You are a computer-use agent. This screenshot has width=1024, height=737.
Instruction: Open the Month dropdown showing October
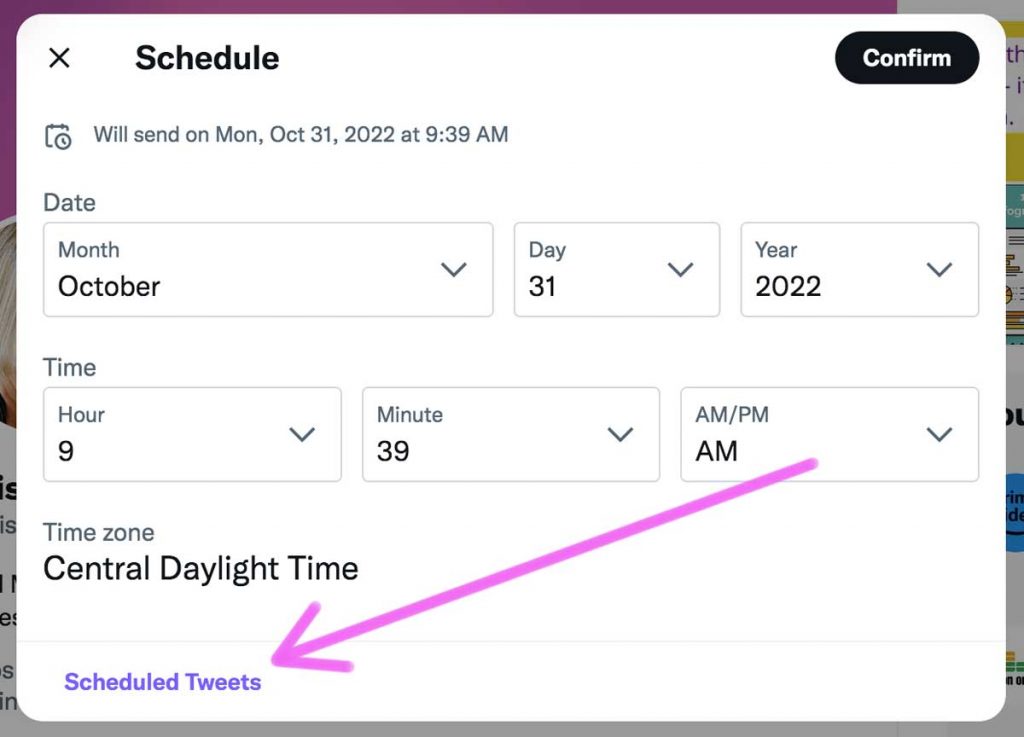[267, 270]
